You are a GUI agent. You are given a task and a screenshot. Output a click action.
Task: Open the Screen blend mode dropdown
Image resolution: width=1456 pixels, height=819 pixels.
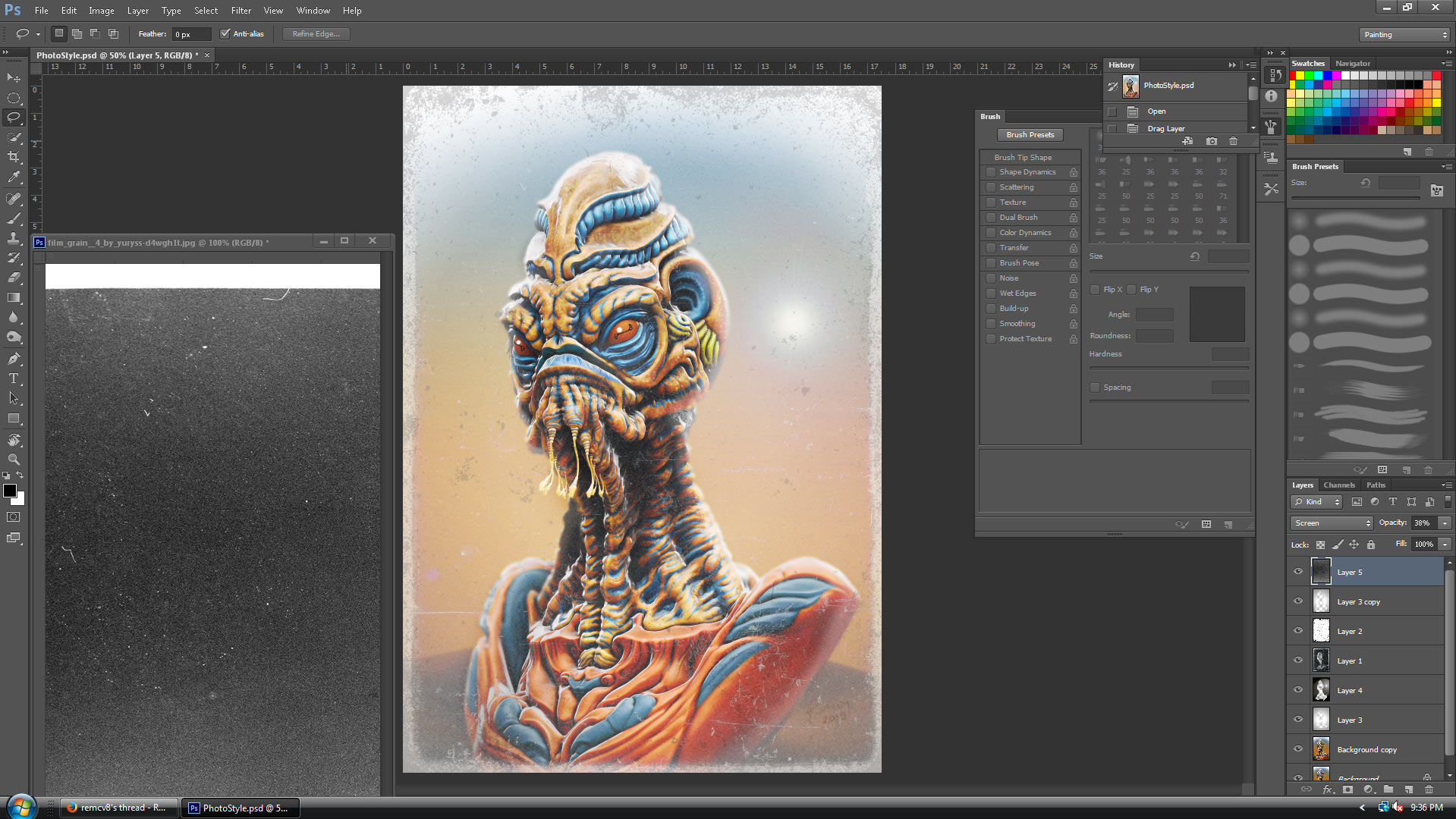1332,523
